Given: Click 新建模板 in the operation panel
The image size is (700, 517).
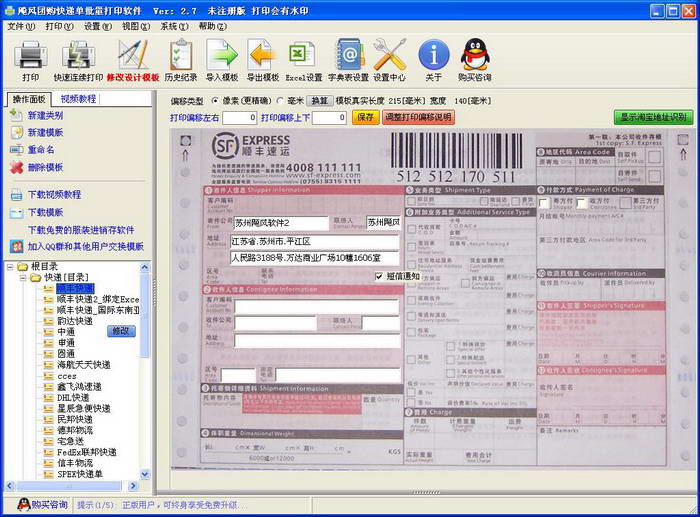Looking at the screenshot, I should [x=45, y=133].
